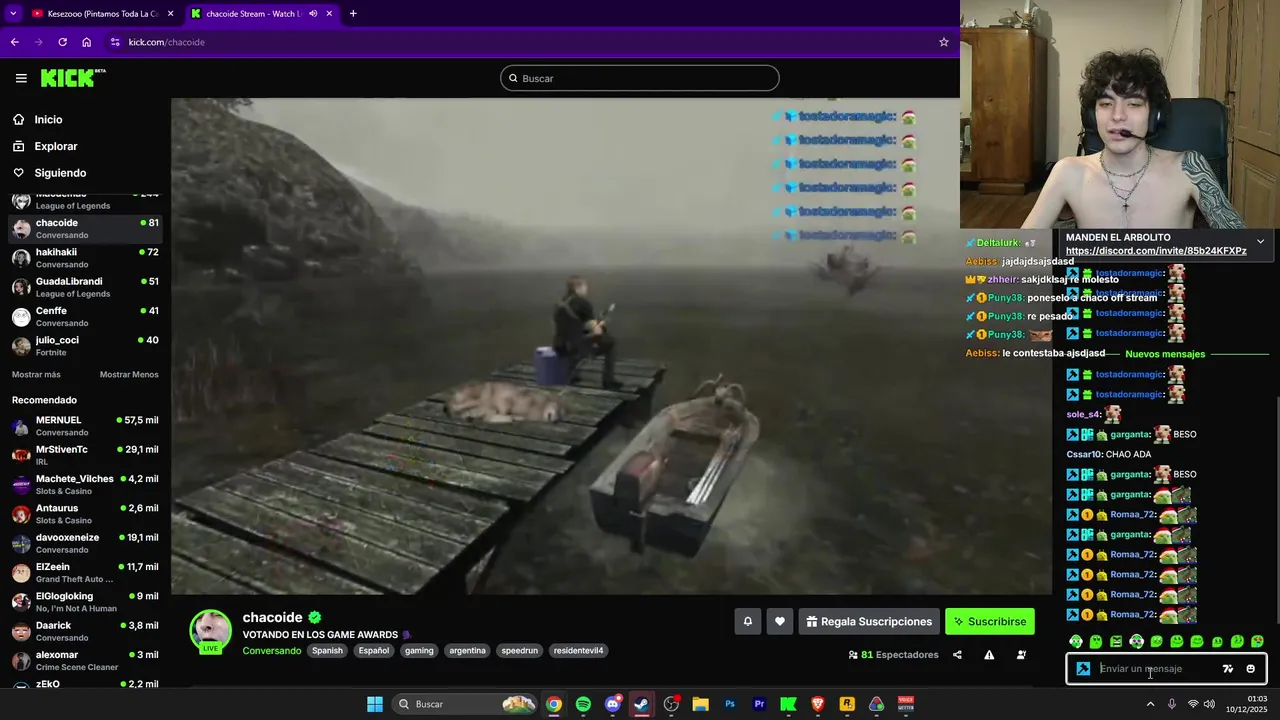Mute the chacoide Stream tab audio
1280x720 pixels.
(x=313, y=13)
